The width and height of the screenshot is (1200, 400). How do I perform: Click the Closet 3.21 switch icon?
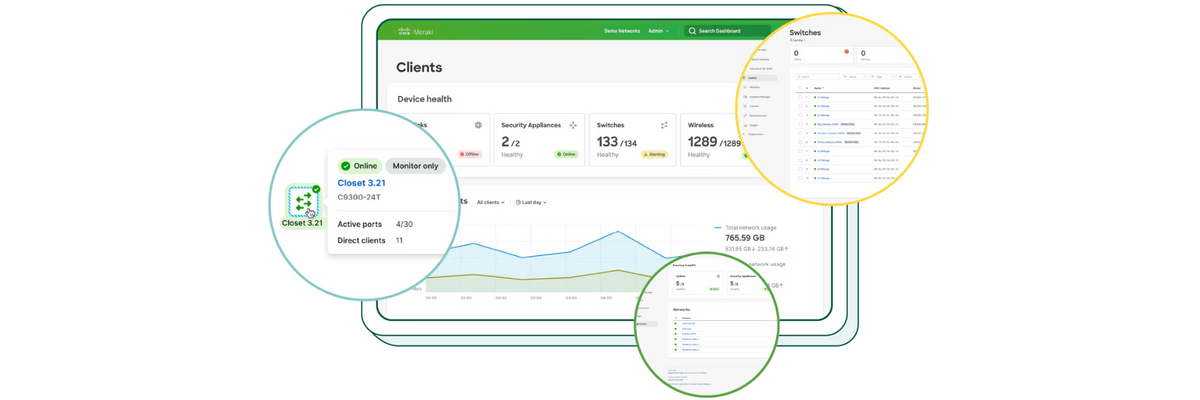(302, 200)
